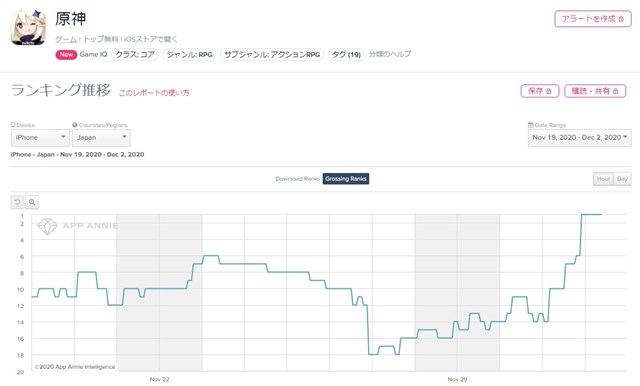Click the ジャンル: RPG tag
640x386 pixels.
click(x=189, y=55)
